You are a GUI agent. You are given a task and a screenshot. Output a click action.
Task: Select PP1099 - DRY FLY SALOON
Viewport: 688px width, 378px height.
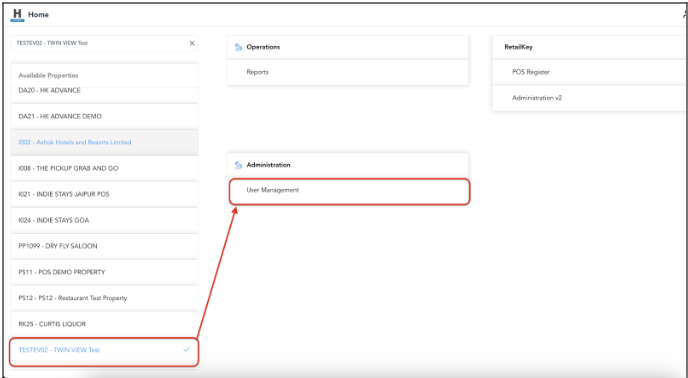pyautogui.click(x=104, y=246)
